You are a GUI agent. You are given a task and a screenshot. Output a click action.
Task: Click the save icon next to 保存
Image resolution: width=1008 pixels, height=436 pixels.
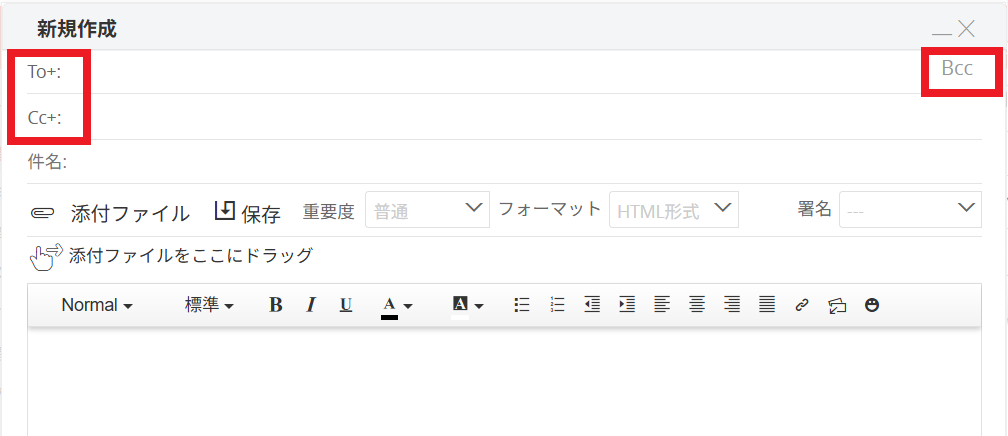225,210
